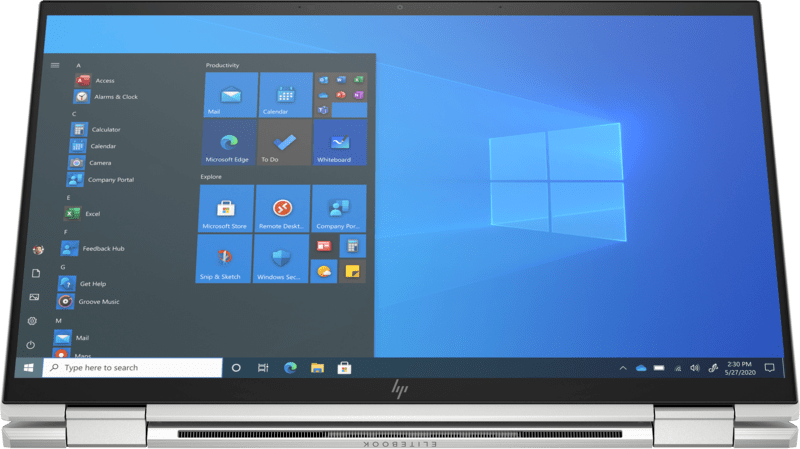Open Cortana circle on the taskbar

tap(236, 368)
